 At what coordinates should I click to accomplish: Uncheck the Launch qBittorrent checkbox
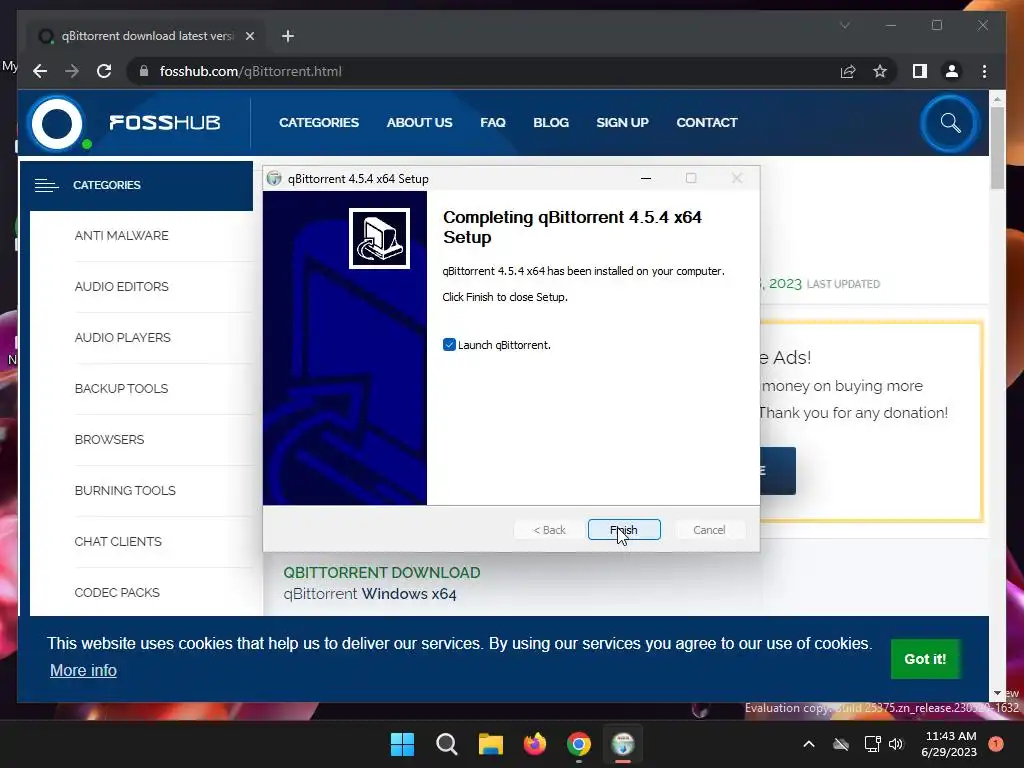click(449, 345)
